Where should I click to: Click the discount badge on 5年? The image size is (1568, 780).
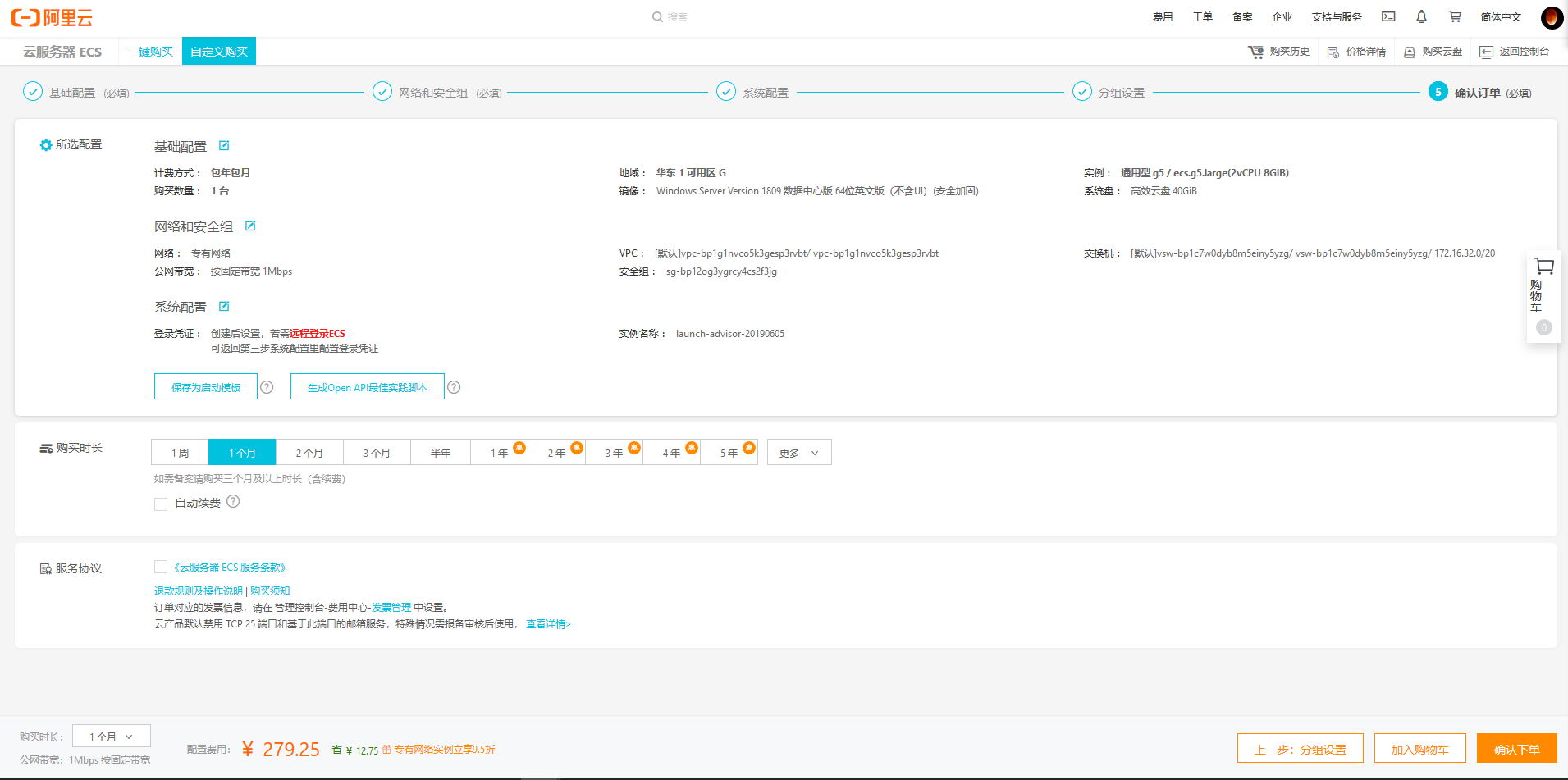pyautogui.click(x=749, y=447)
